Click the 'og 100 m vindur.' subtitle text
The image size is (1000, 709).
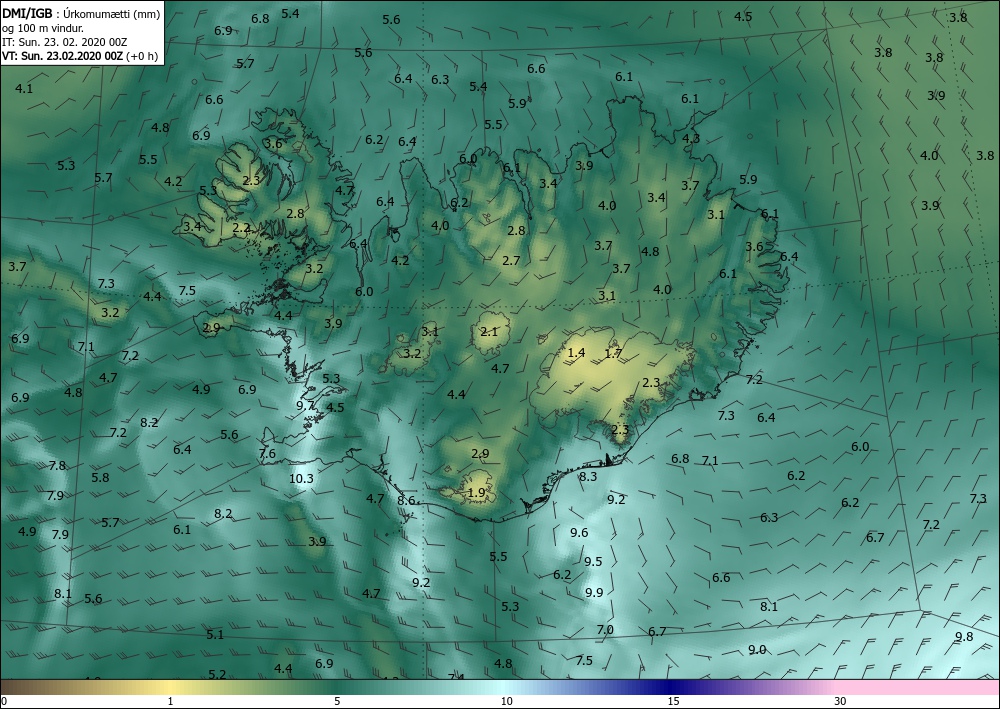coord(43,28)
